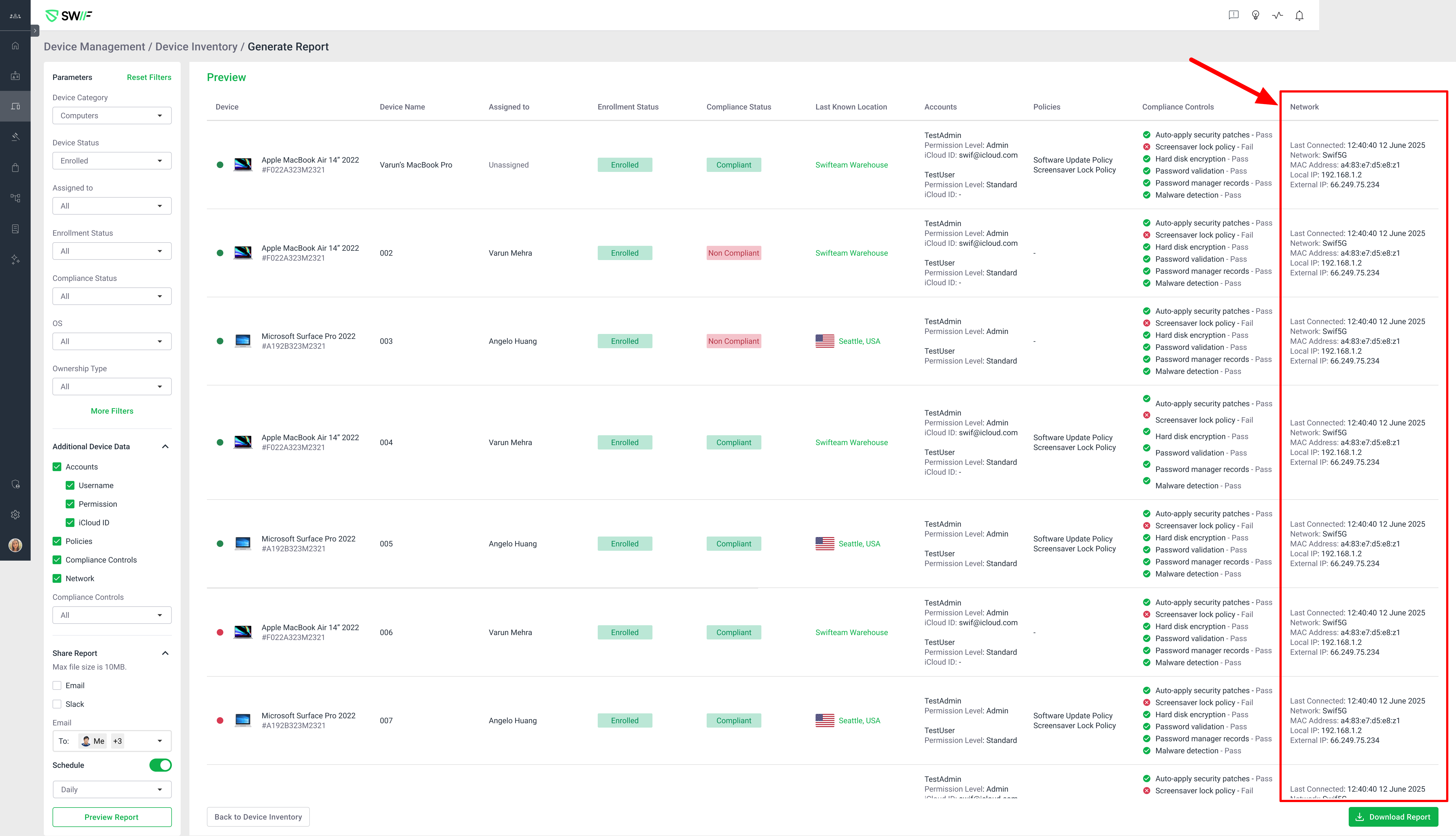Open the notifications bell
This screenshot has height=836, width=1456.
(x=1299, y=16)
